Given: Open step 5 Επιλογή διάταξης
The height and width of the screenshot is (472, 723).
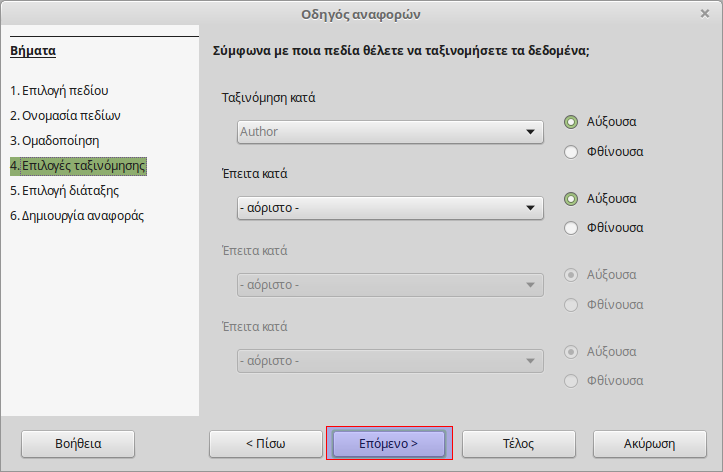Looking at the screenshot, I should click(64, 190).
